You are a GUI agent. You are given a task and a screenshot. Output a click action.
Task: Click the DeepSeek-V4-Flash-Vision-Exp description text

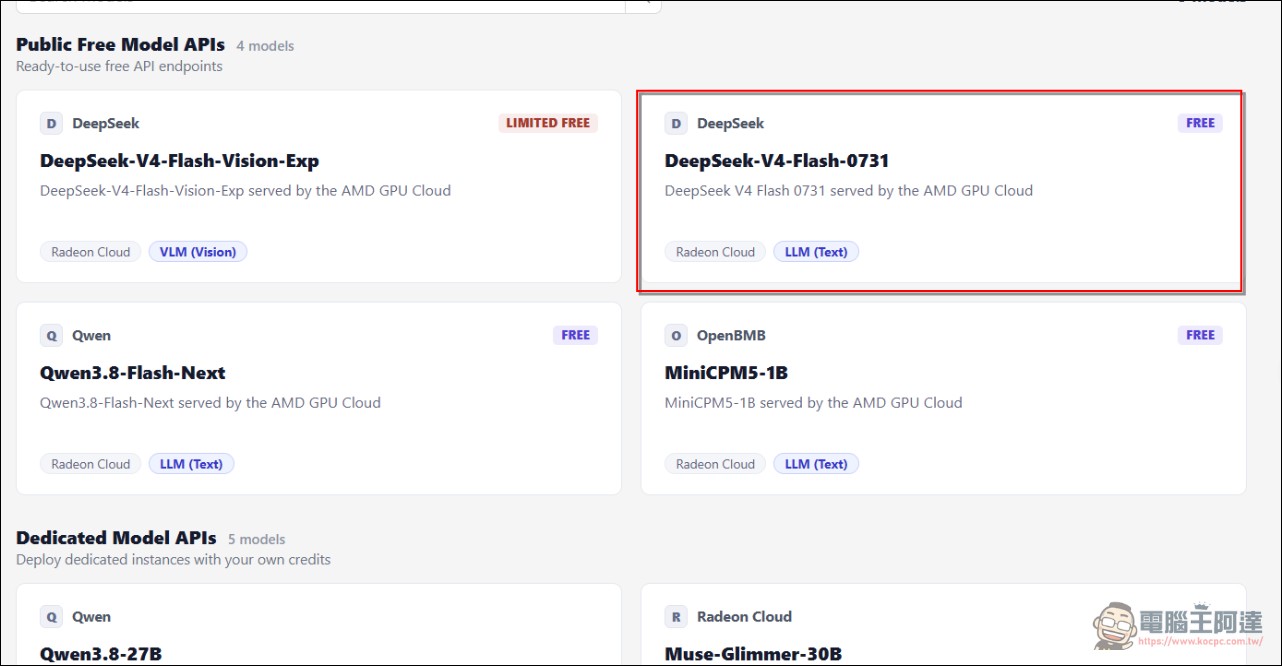pos(245,190)
